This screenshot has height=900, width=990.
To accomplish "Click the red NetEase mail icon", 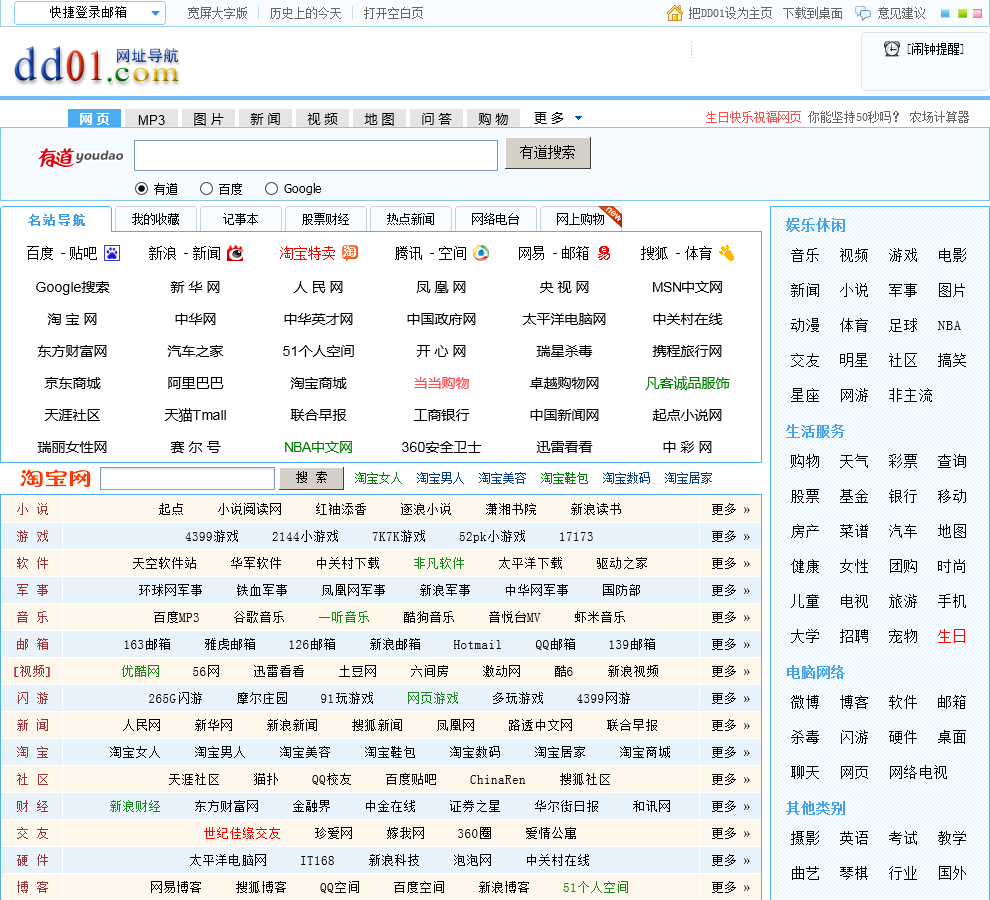I will pyautogui.click(x=604, y=254).
